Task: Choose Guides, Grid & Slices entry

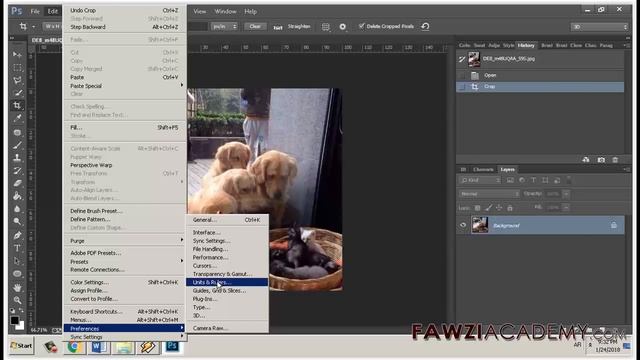Action: coord(227,291)
